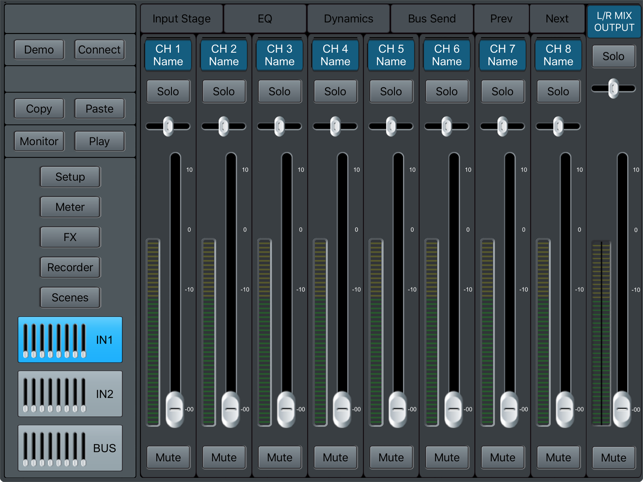Go to the Bus Send tab

pos(432,18)
